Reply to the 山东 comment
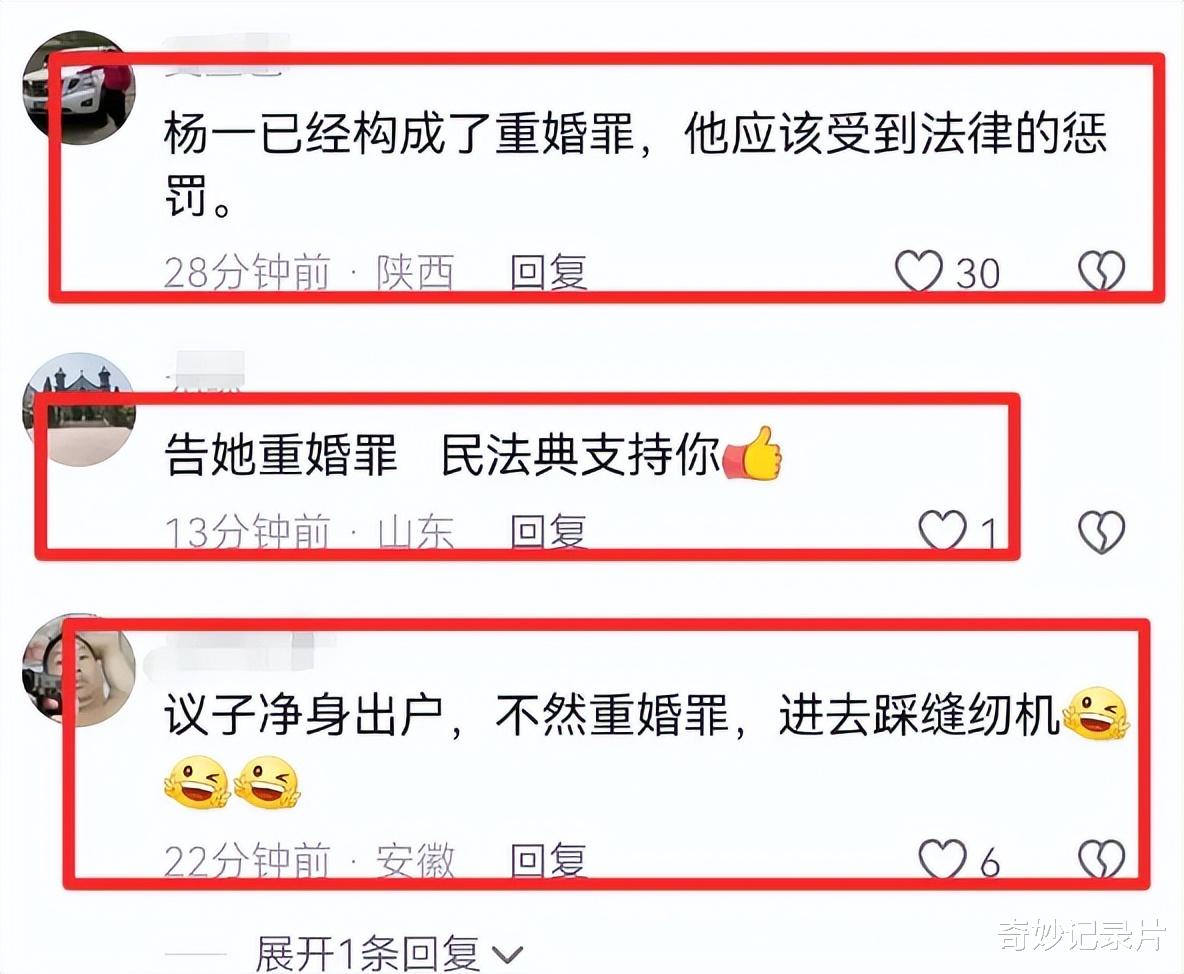1184x974 pixels. pyautogui.click(x=549, y=531)
